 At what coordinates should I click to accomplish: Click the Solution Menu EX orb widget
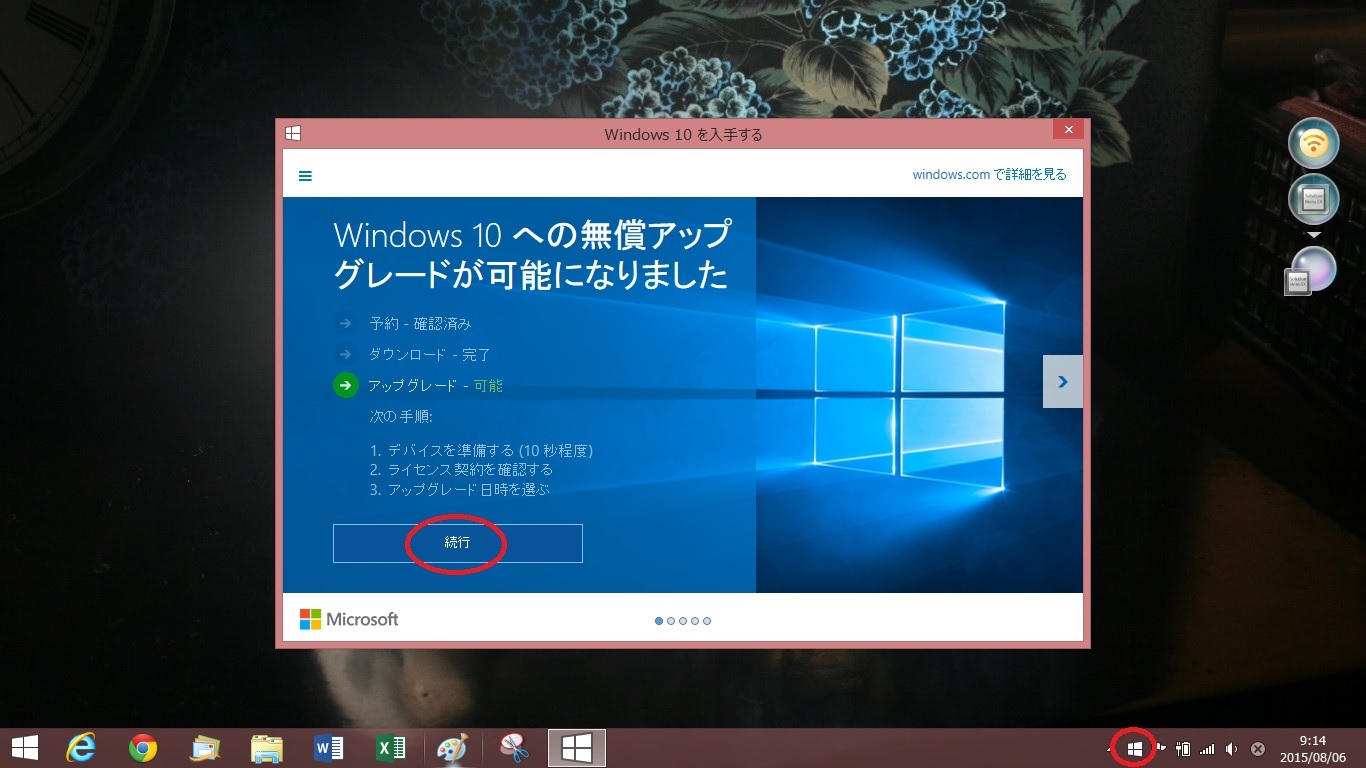coord(1313,198)
